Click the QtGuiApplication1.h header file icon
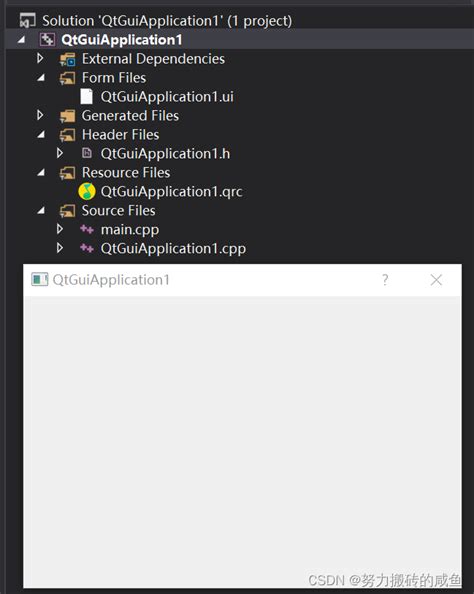This screenshot has width=474, height=594. pos(87,153)
